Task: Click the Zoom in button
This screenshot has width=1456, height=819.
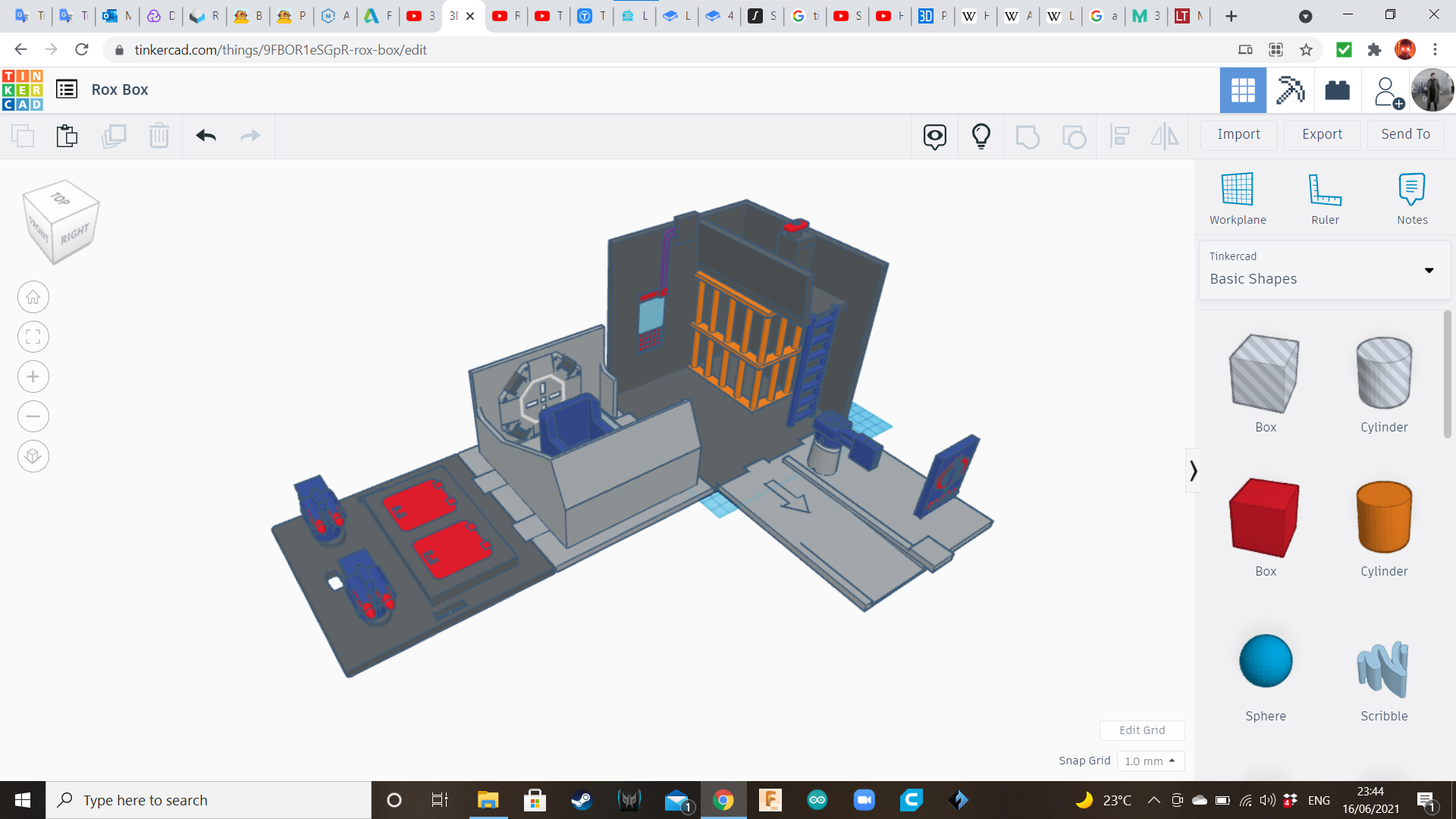Action: [x=33, y=377]
